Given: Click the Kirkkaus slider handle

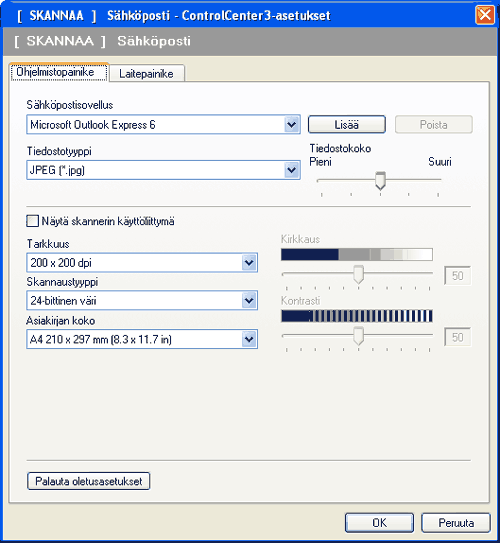Looking at the screenshot, I should coord(358,274).
